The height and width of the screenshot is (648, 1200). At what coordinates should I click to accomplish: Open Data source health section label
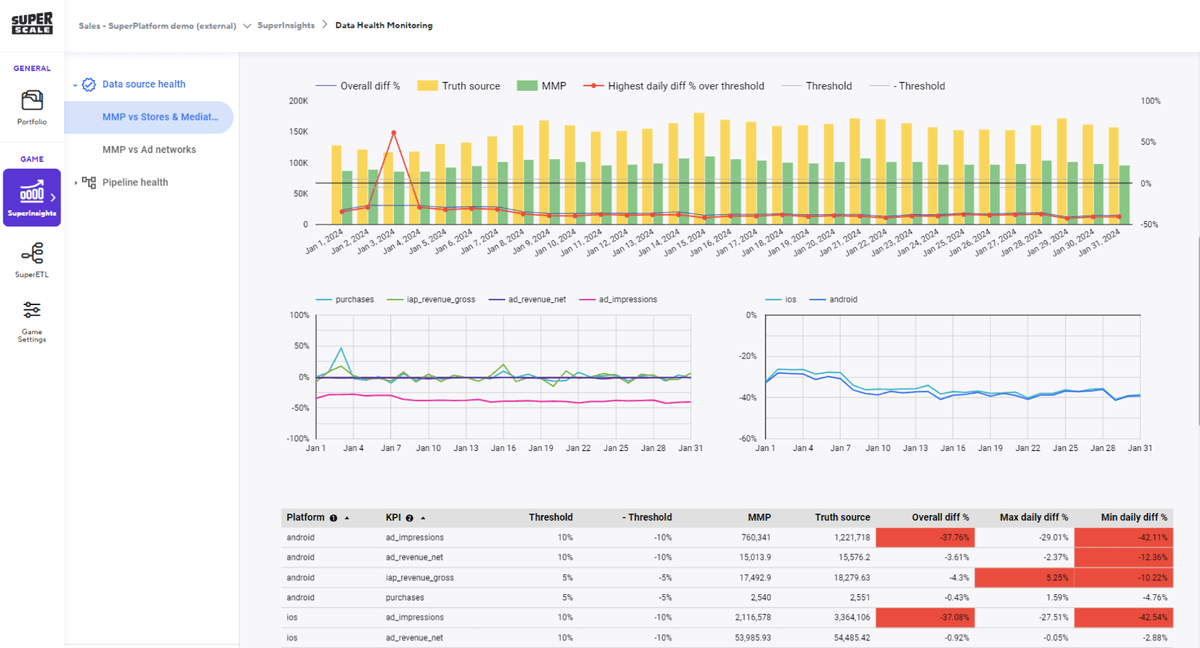144,85
